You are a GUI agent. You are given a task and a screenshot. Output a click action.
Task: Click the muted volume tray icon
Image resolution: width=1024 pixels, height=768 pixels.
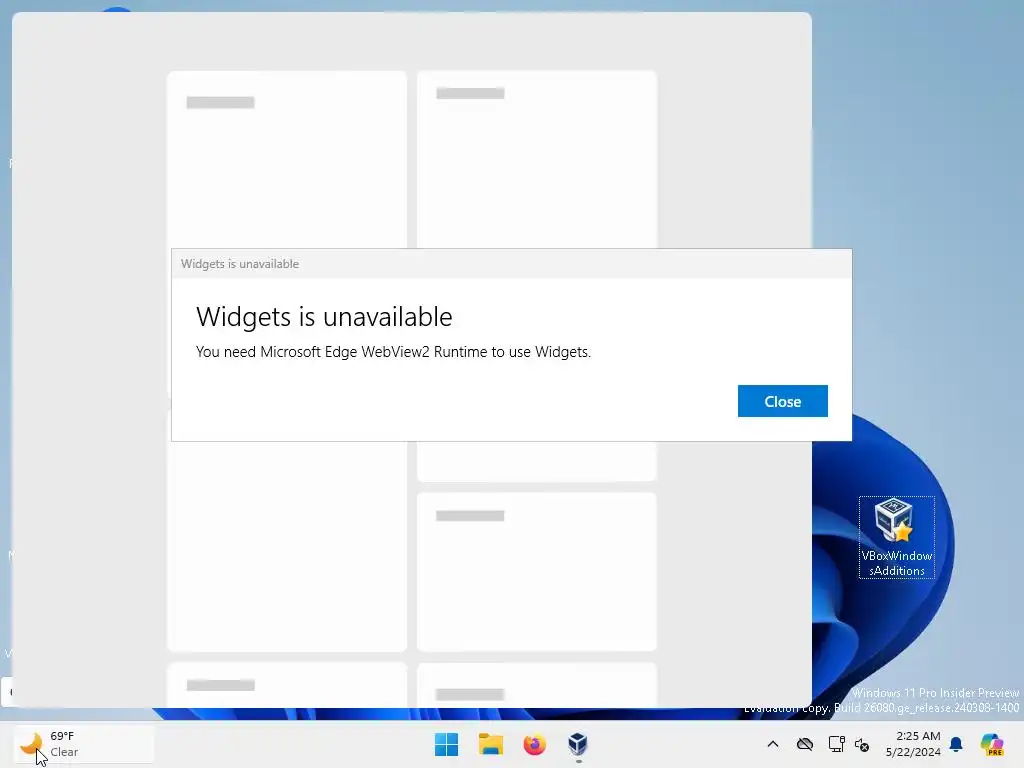point(862,744)
